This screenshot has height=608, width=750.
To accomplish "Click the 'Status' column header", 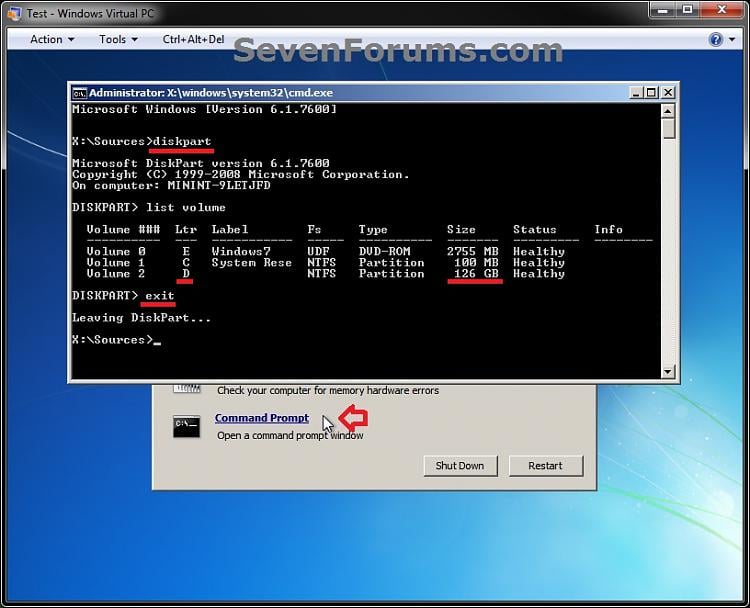I will [x=535, y=229].
